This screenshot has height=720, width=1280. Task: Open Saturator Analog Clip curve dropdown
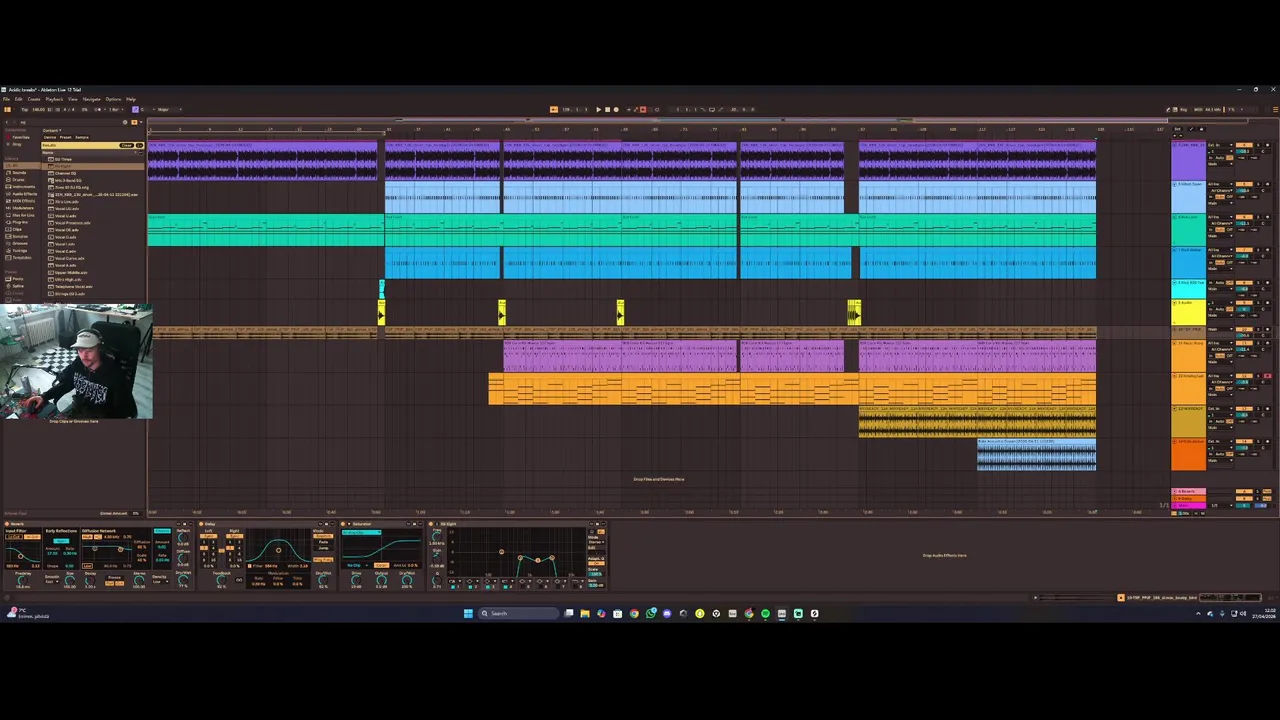coord(362,532)
